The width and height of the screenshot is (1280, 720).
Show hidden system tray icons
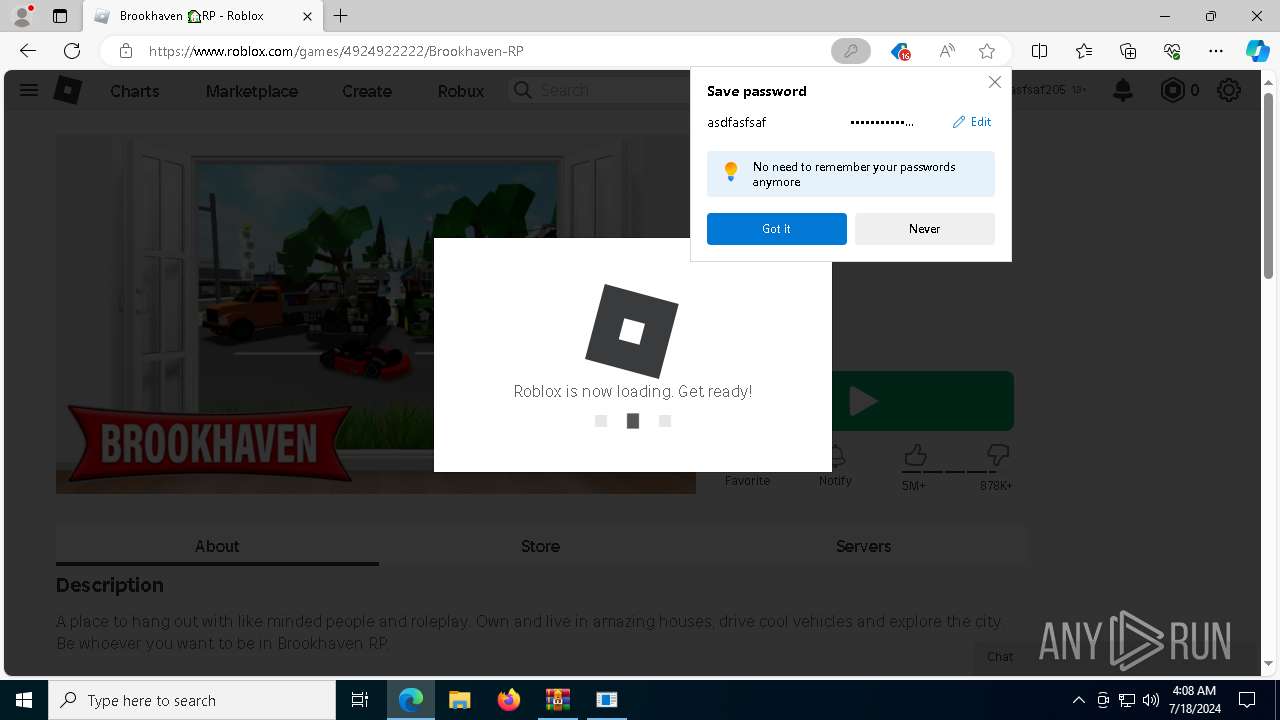(1078, 700)
